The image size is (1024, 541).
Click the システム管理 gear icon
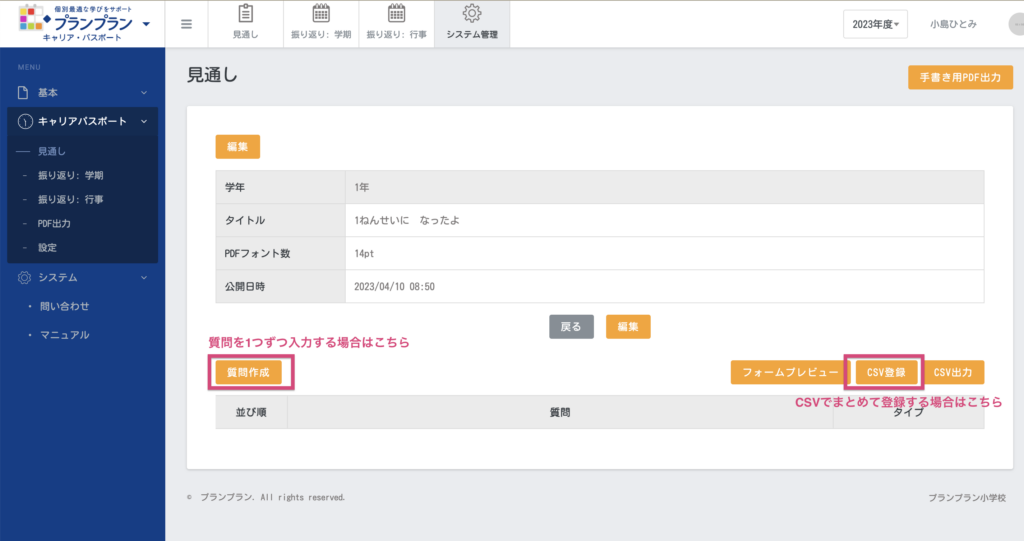click(x=472, y=14)
